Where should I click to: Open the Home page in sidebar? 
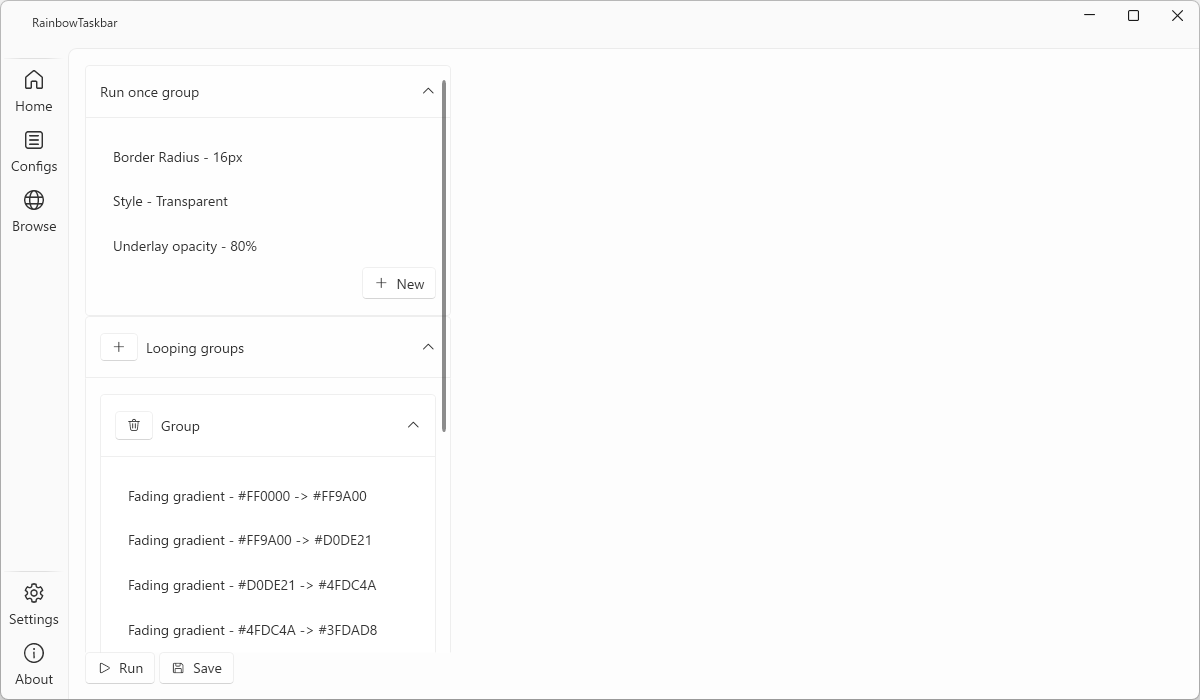(x=34, y=91)
